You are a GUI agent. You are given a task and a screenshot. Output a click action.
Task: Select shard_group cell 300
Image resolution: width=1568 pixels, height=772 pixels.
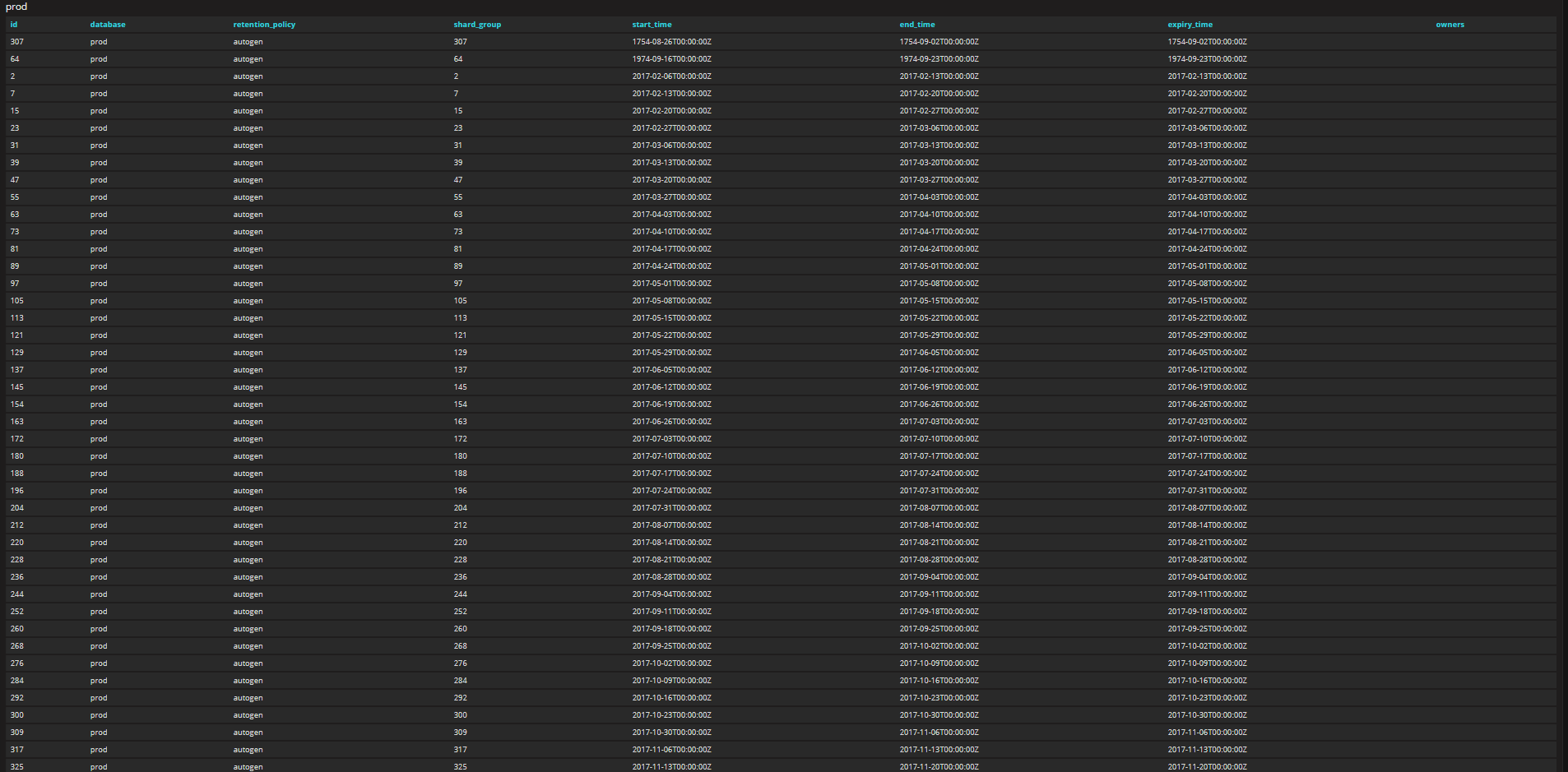coord(460,715)
